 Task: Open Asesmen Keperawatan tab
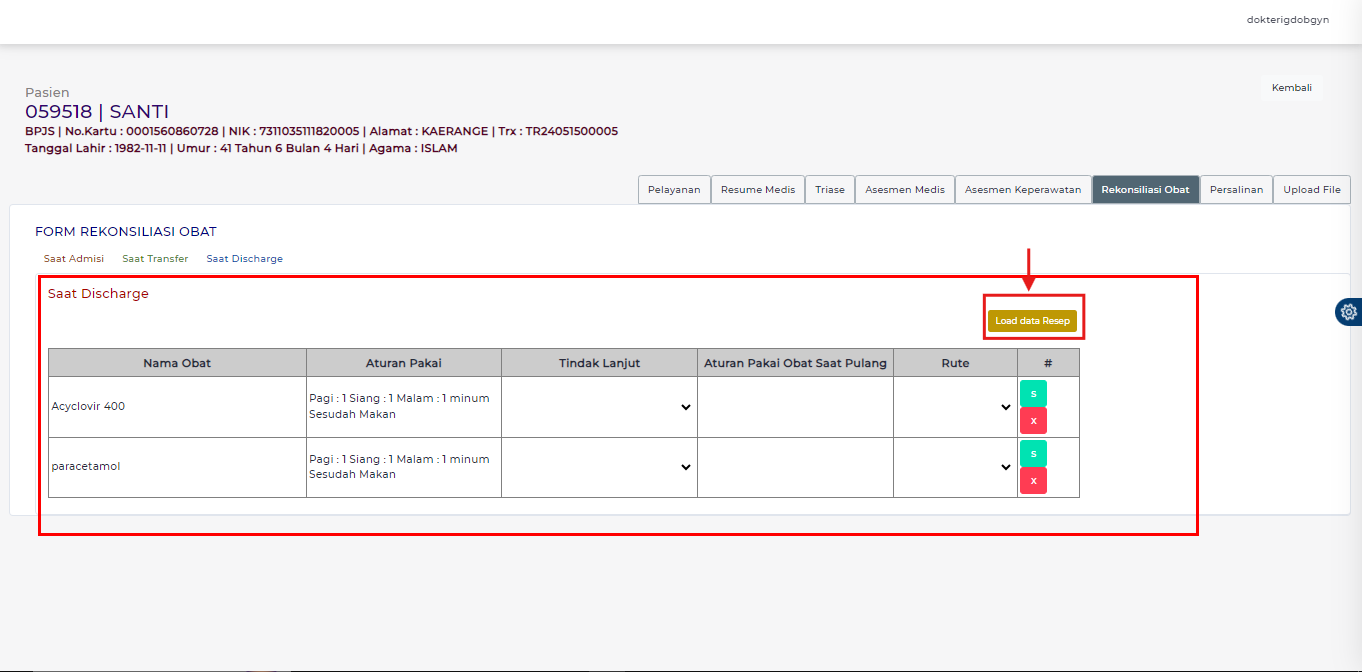1022,190
